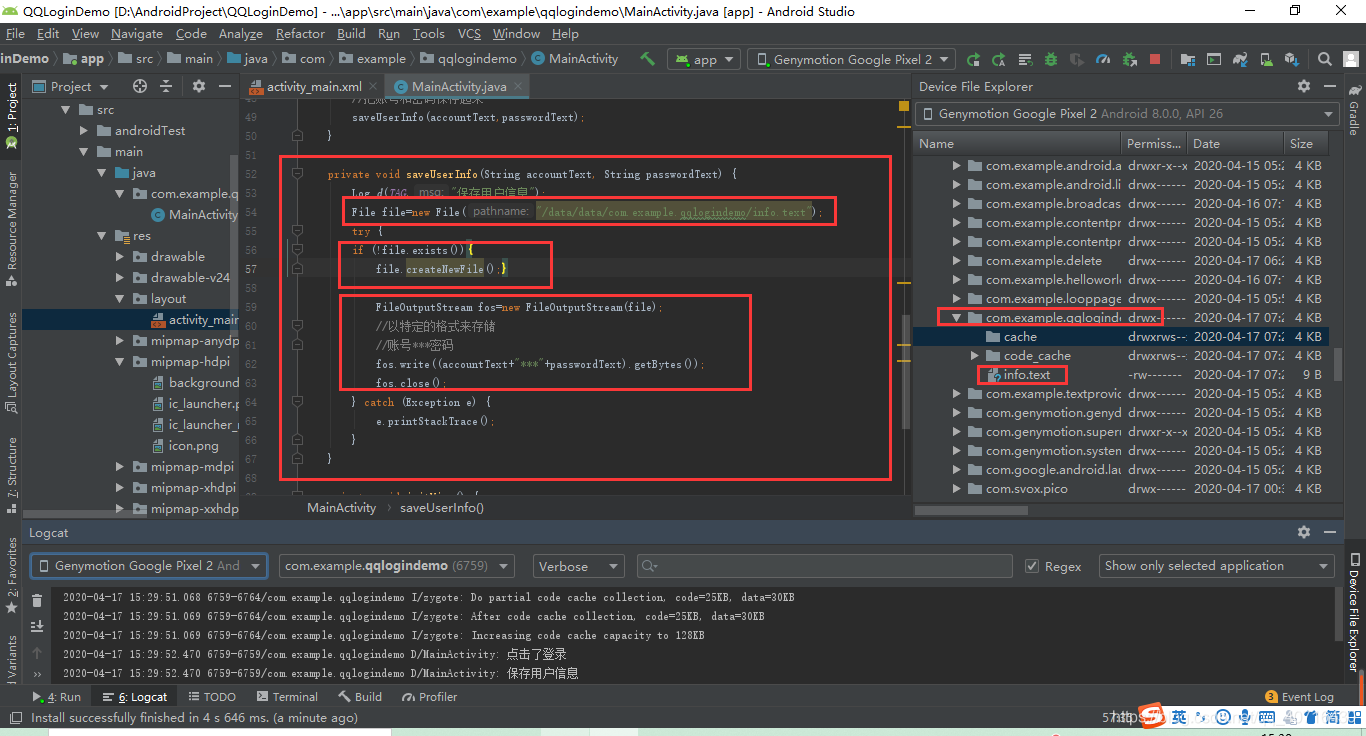The image size is (1366, 736).
Task: Click the Clear Logcat trash icon
Action: click(x=37, y=600)
